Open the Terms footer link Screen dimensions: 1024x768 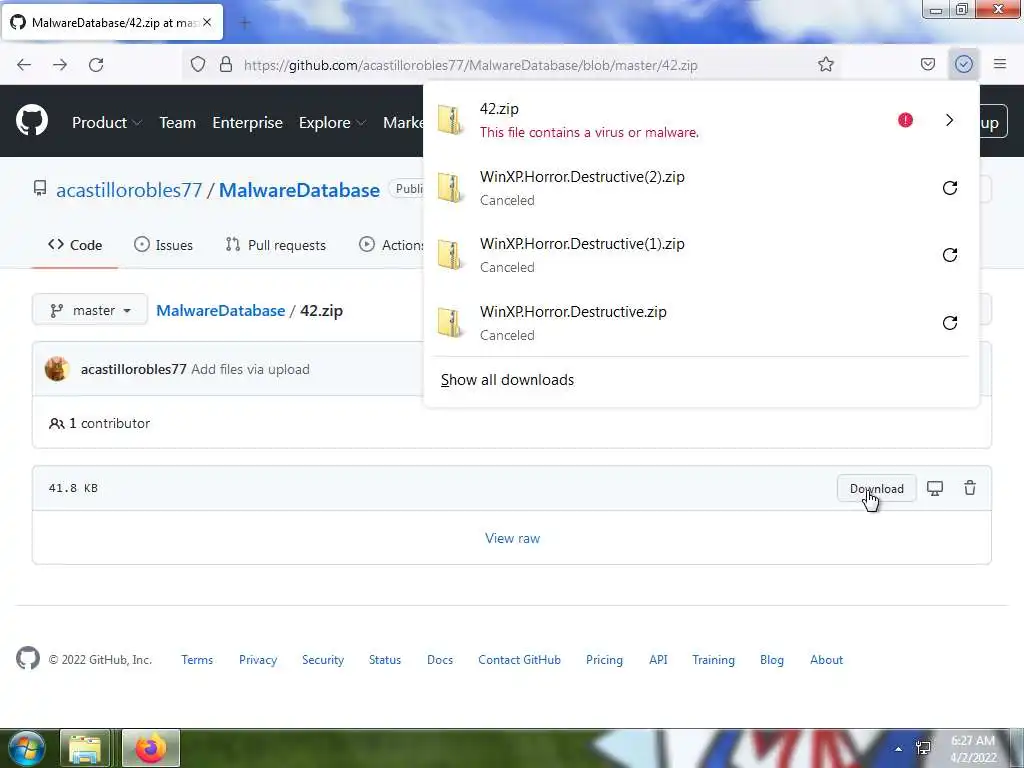[197, 660]
